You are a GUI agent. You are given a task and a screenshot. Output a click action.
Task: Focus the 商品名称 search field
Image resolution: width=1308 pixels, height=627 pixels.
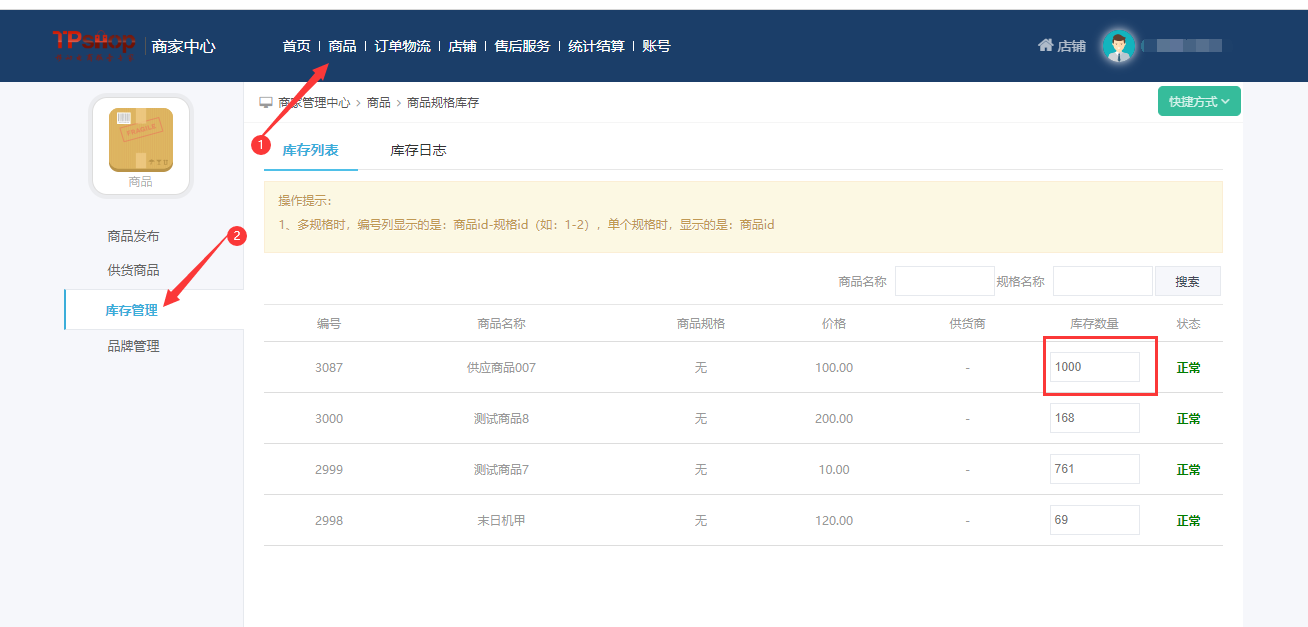point(944,281)
